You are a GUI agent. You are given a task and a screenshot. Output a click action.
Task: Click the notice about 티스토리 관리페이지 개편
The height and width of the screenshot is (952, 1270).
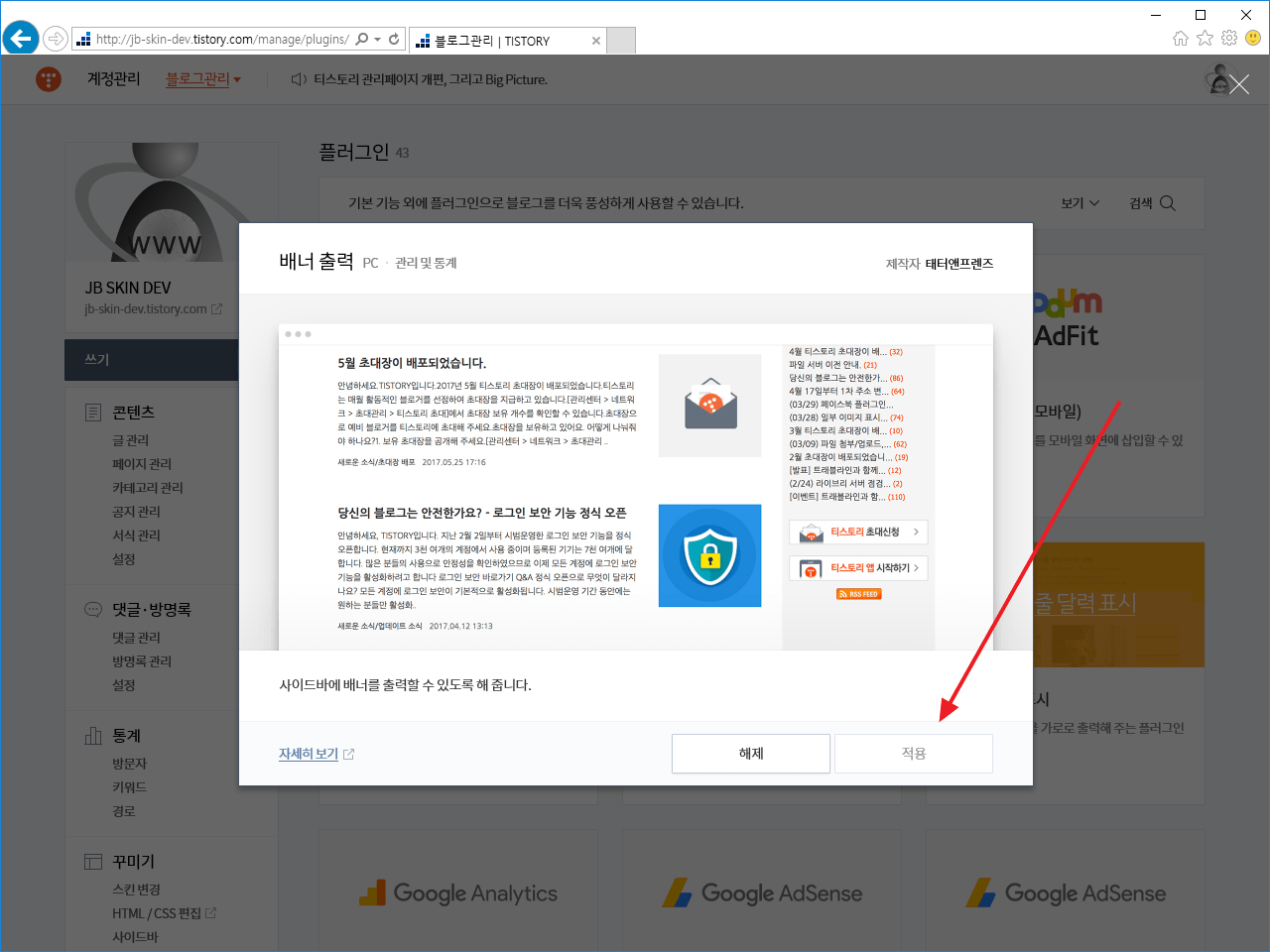[431, 79]
